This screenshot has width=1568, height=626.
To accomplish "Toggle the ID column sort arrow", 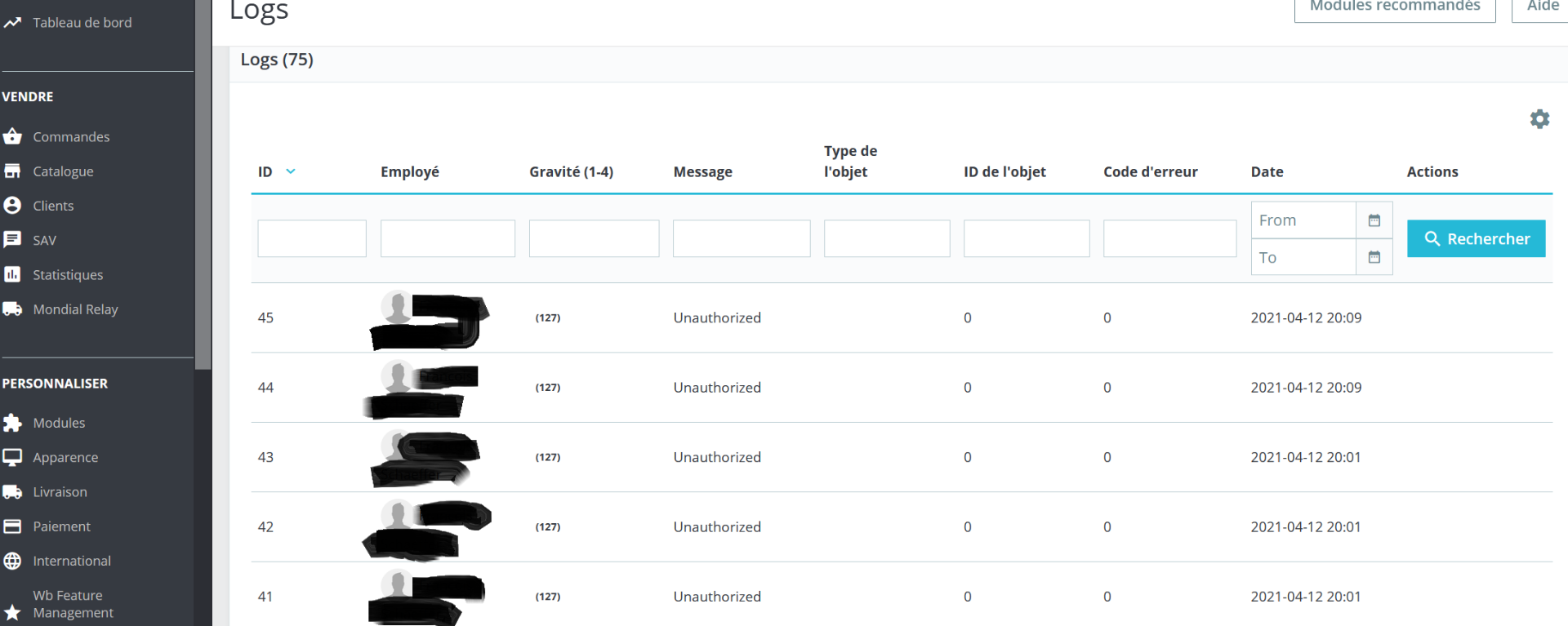I will pos(291,171).
